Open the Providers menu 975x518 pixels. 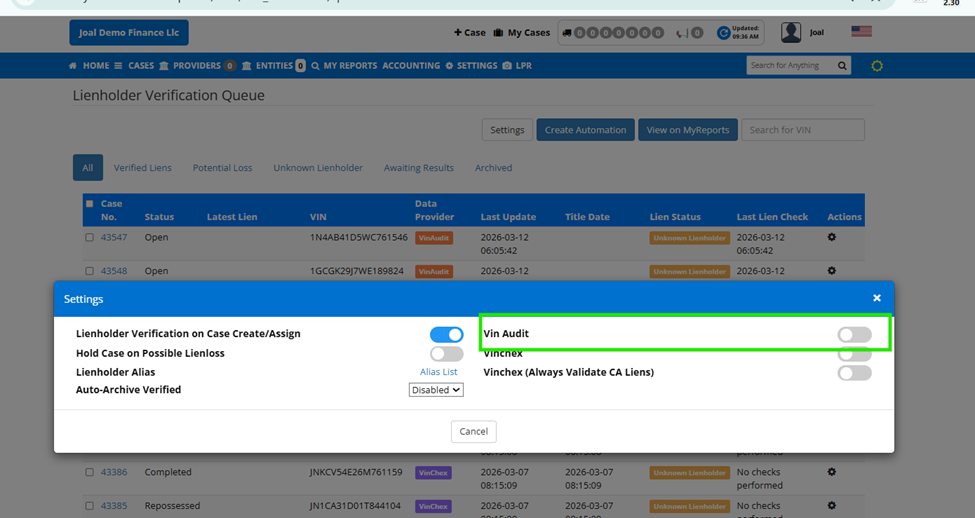pos(196,66)
